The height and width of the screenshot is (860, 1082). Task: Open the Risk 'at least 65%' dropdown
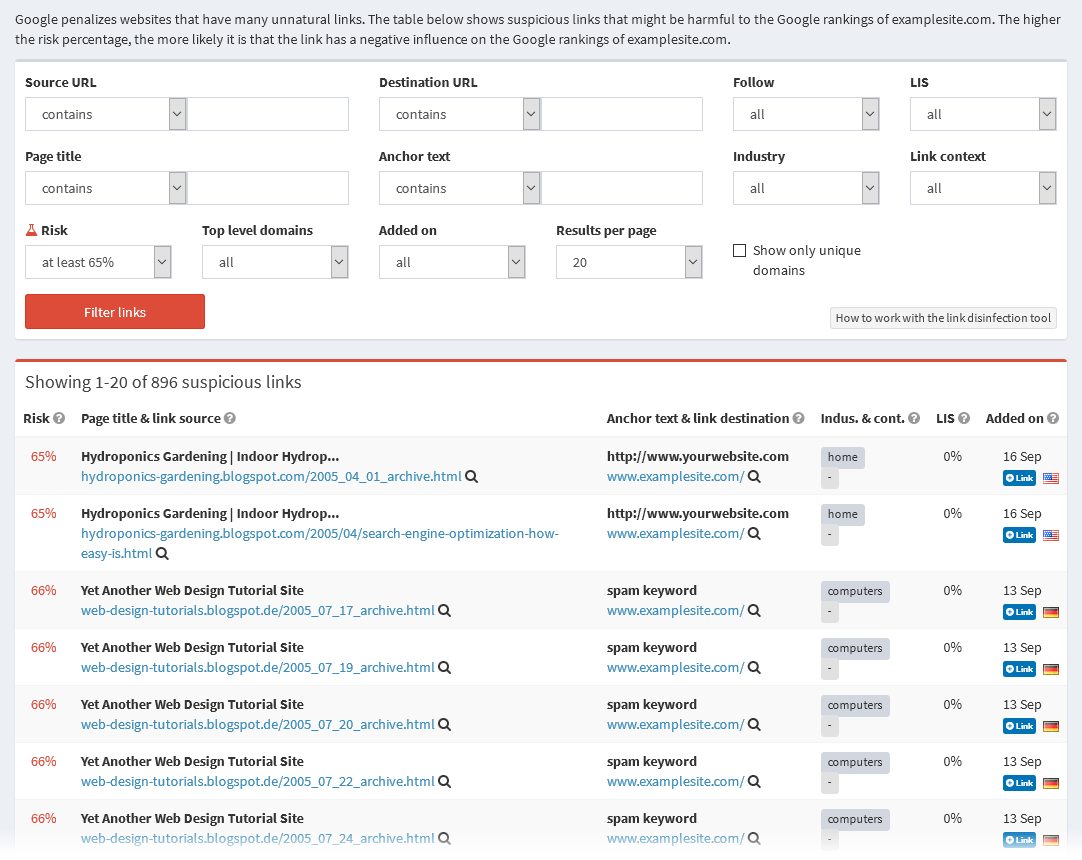(98, 262)
